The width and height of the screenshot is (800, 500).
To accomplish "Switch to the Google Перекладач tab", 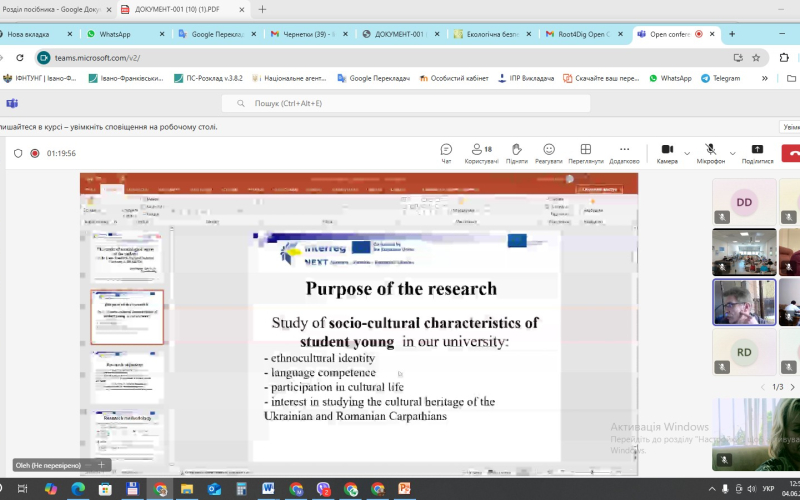I will (217, 34).
